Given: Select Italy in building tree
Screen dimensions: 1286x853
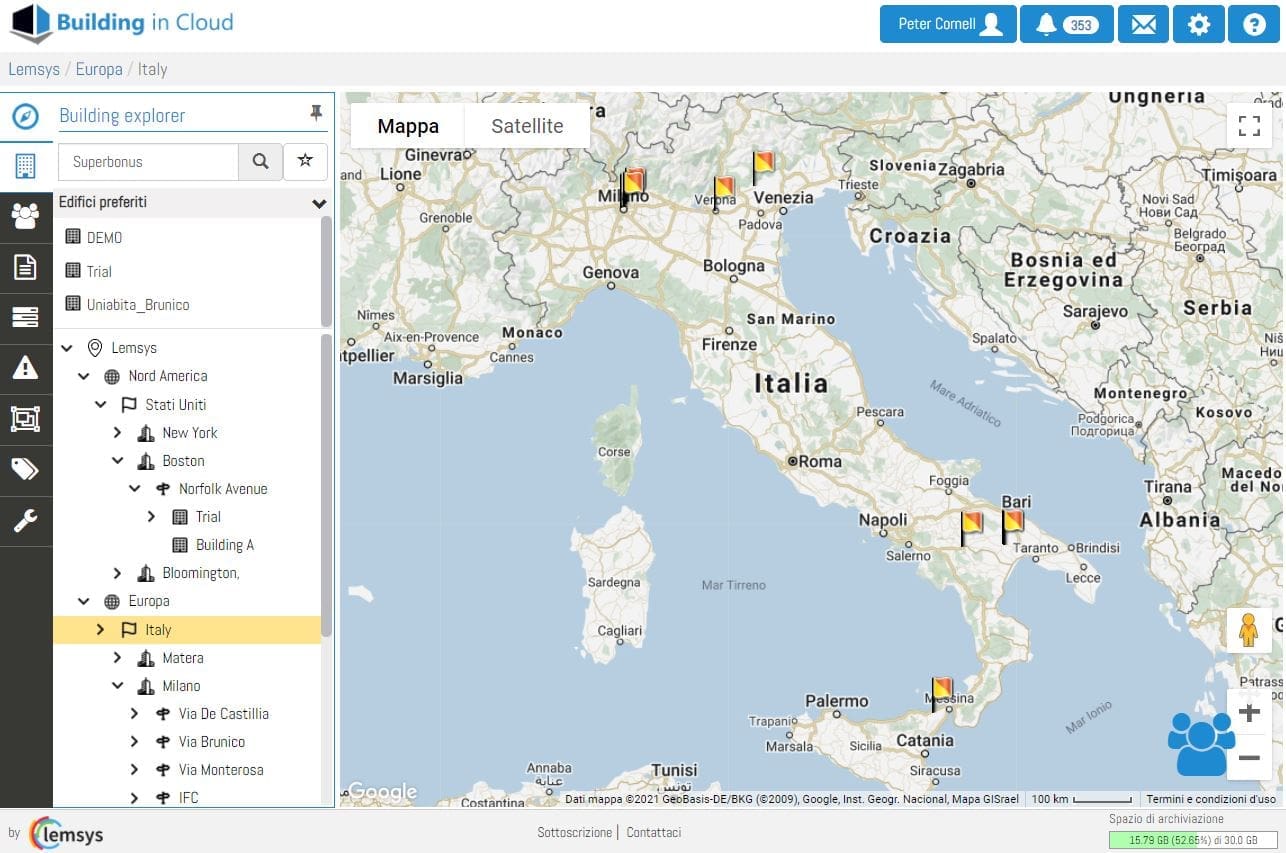Looking at the screenshot, I should 158,630.
